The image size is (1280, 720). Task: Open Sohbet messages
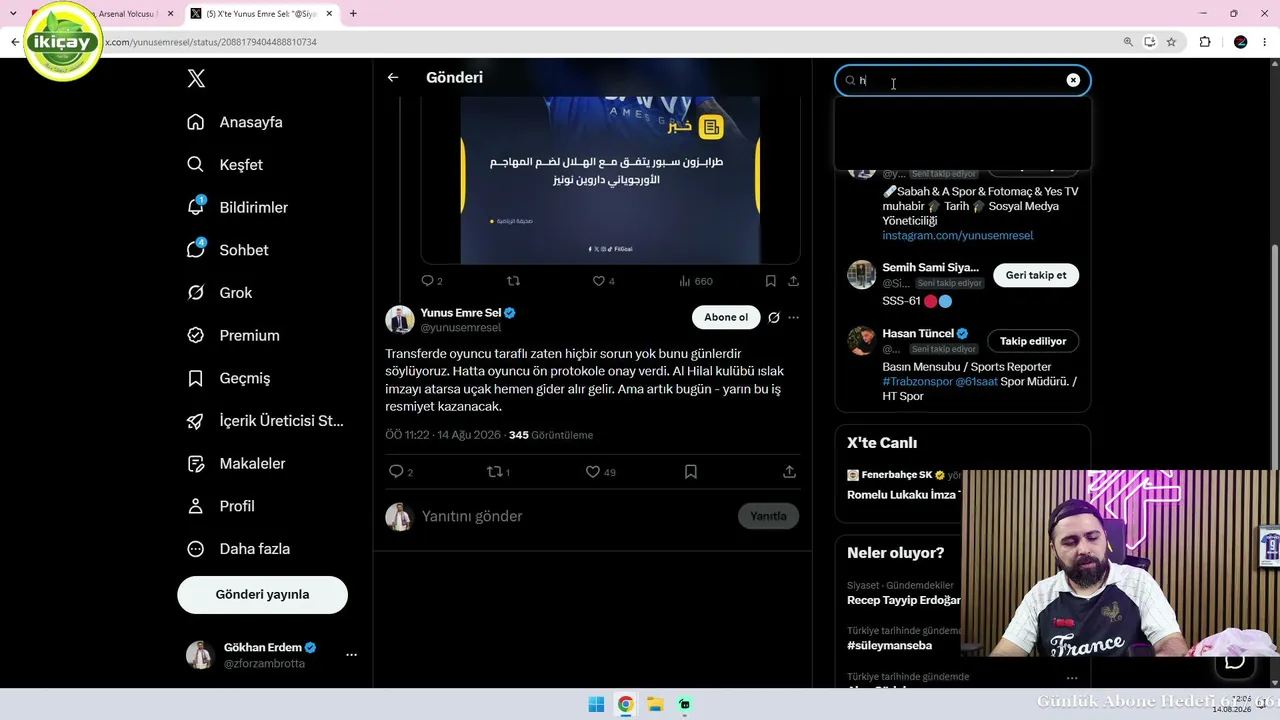[x=227, y=250]
